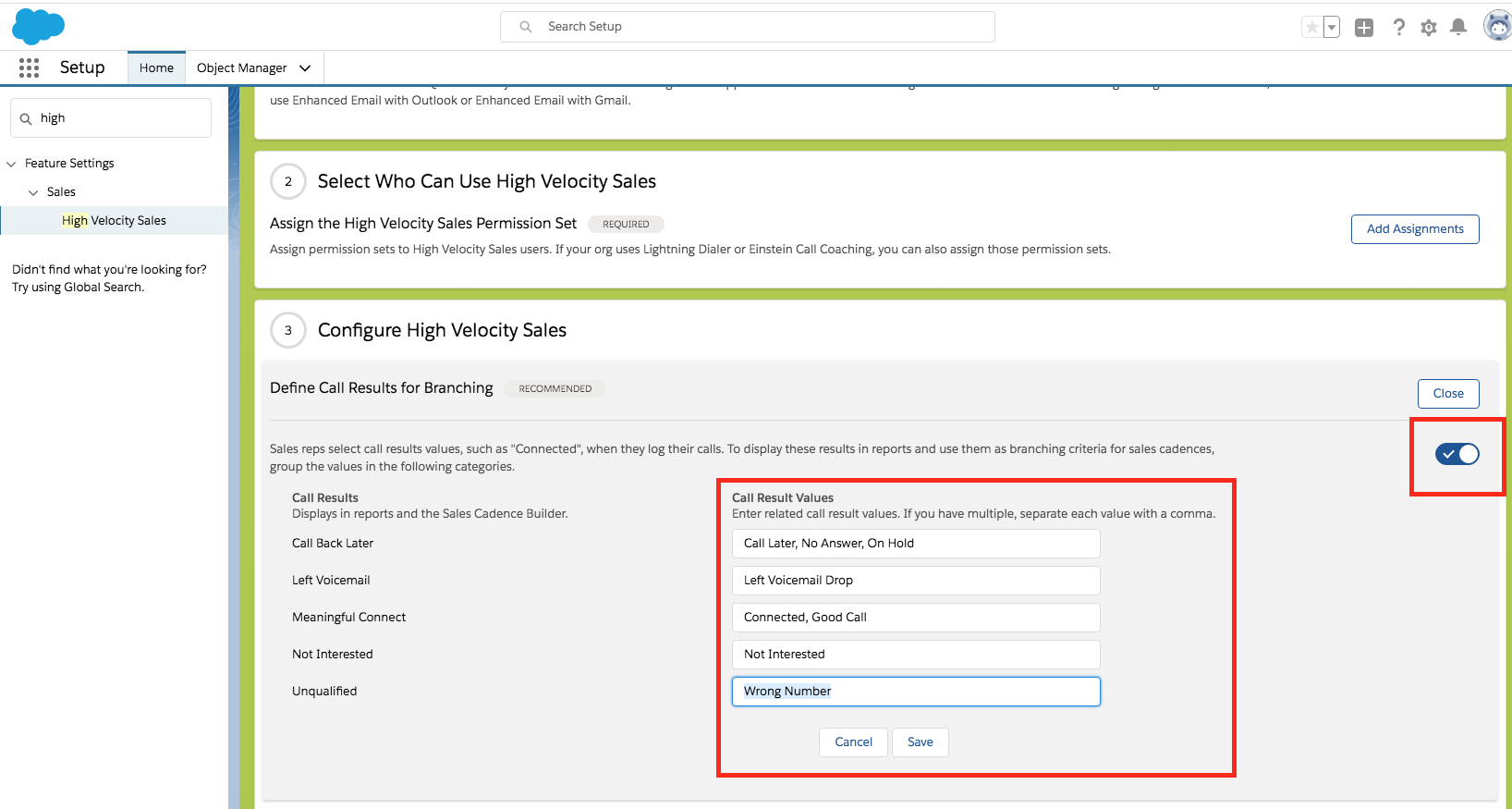
Task: View notifications bell icon
Action: tap(1458, 27)
